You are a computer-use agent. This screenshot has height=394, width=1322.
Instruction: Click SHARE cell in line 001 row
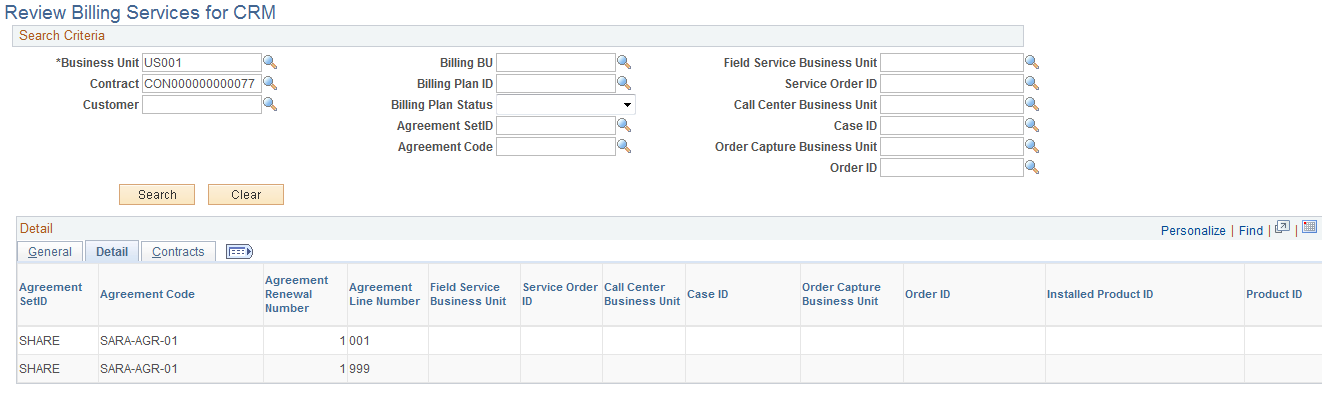point(57,341)
